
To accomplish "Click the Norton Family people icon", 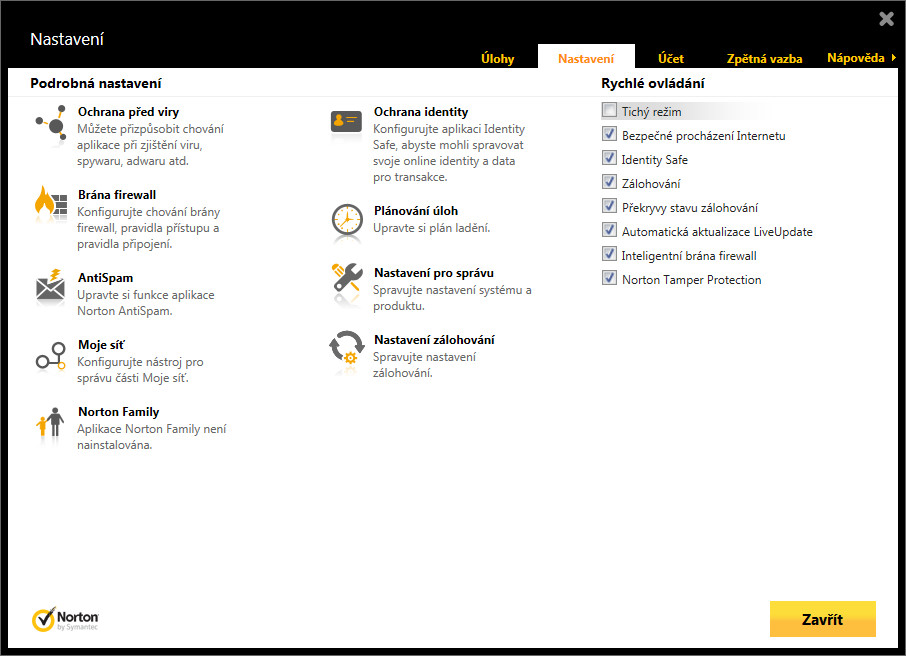I will coord(51,422).
